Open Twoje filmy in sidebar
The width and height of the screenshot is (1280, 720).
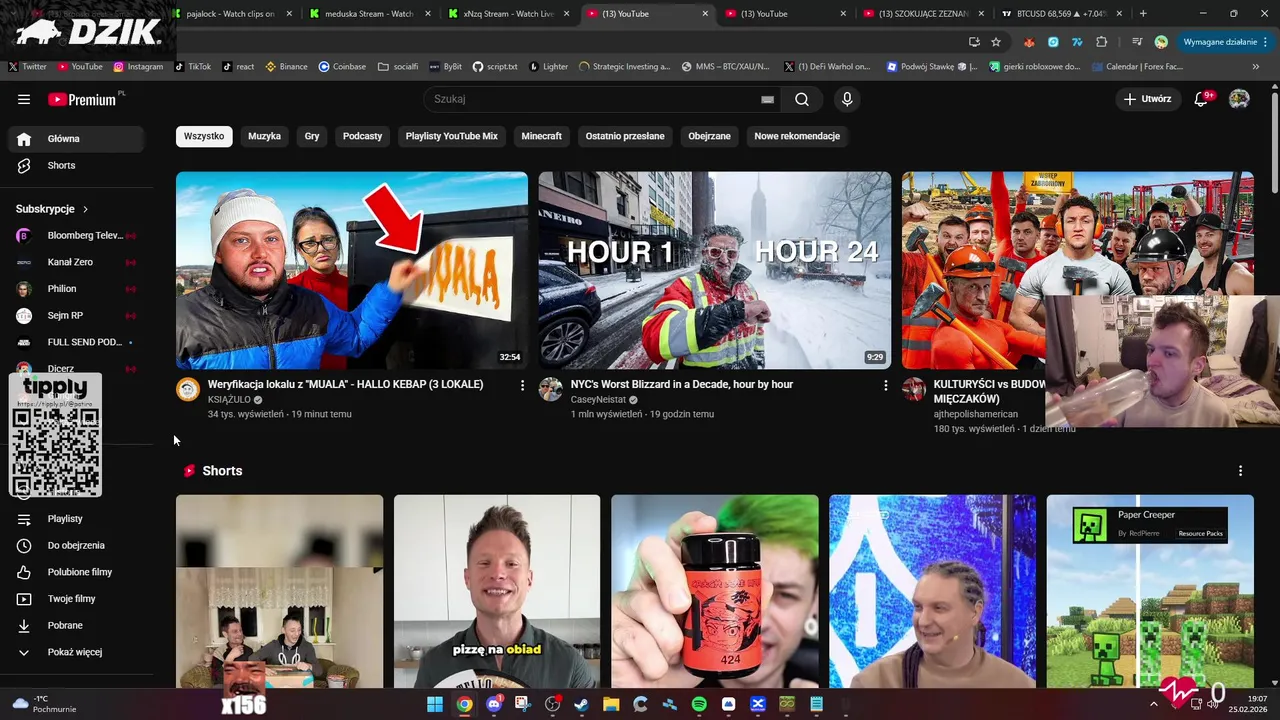point(76,599)
